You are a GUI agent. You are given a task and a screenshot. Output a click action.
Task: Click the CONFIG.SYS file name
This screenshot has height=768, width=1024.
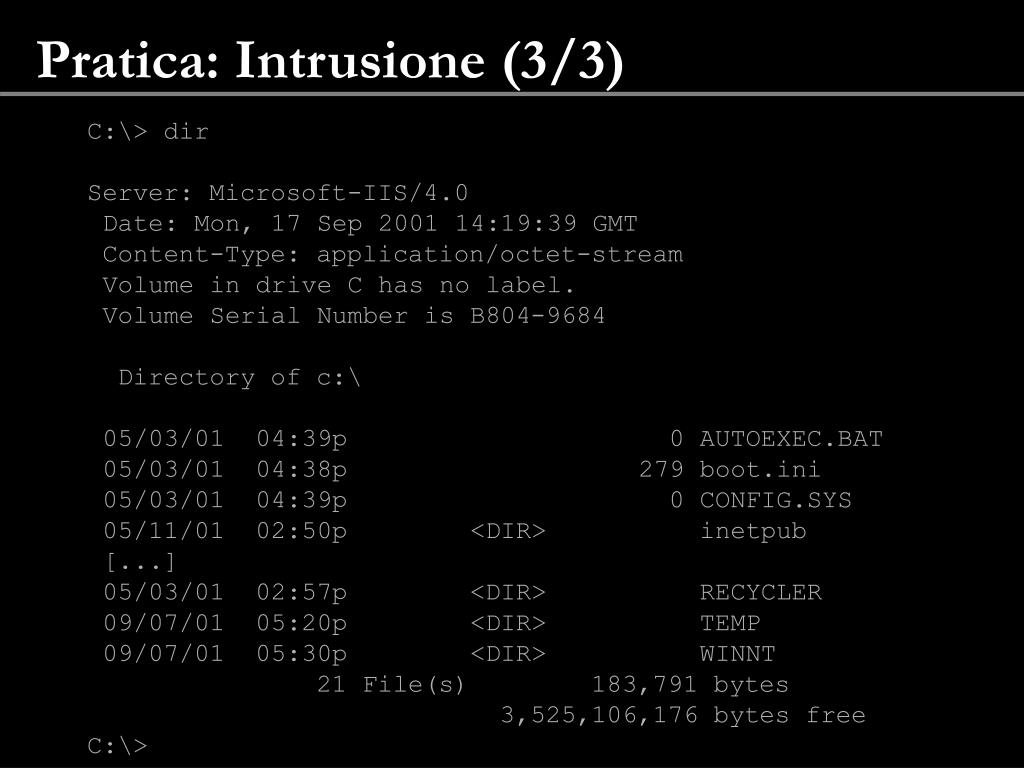(776, 500)
